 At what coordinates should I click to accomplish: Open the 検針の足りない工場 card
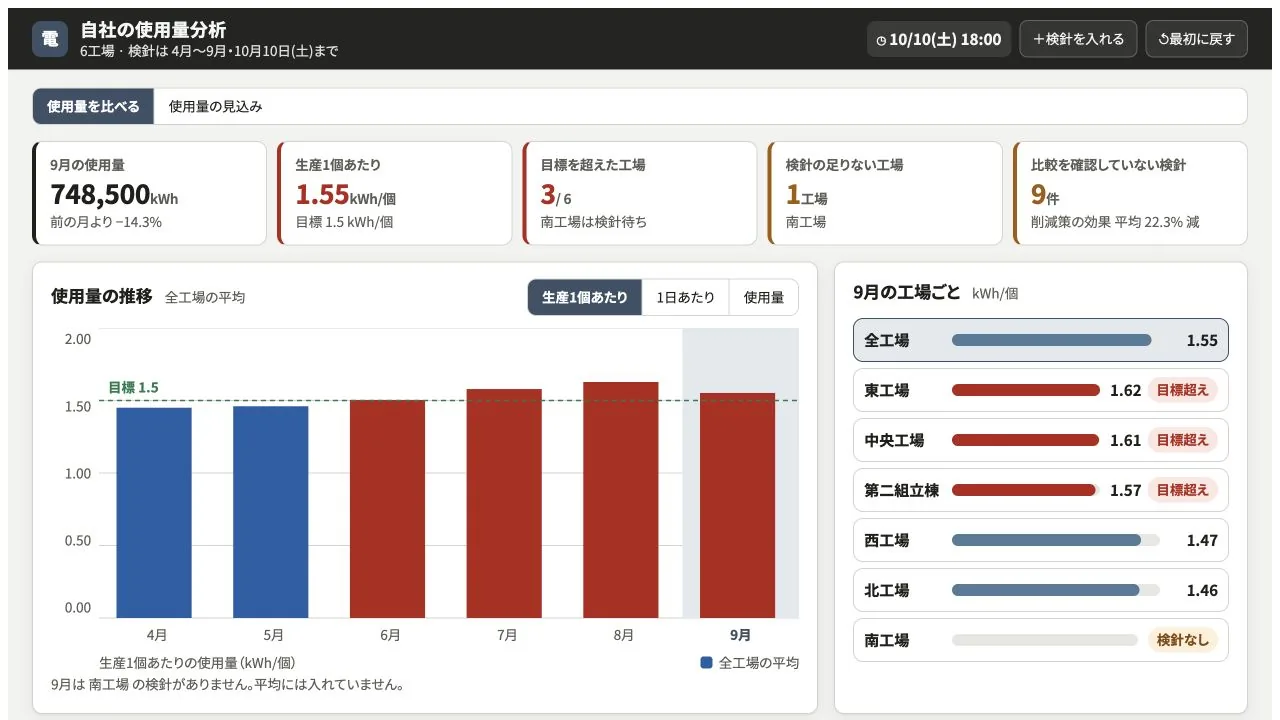tap(885, 193)
